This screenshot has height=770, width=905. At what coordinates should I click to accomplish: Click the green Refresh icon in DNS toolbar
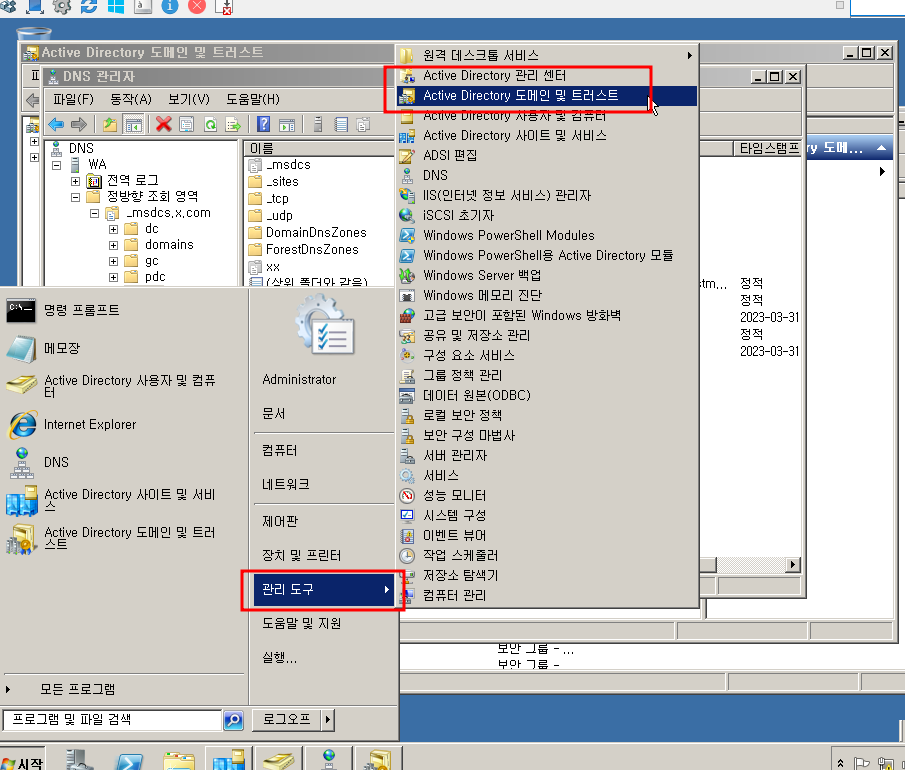211,124
